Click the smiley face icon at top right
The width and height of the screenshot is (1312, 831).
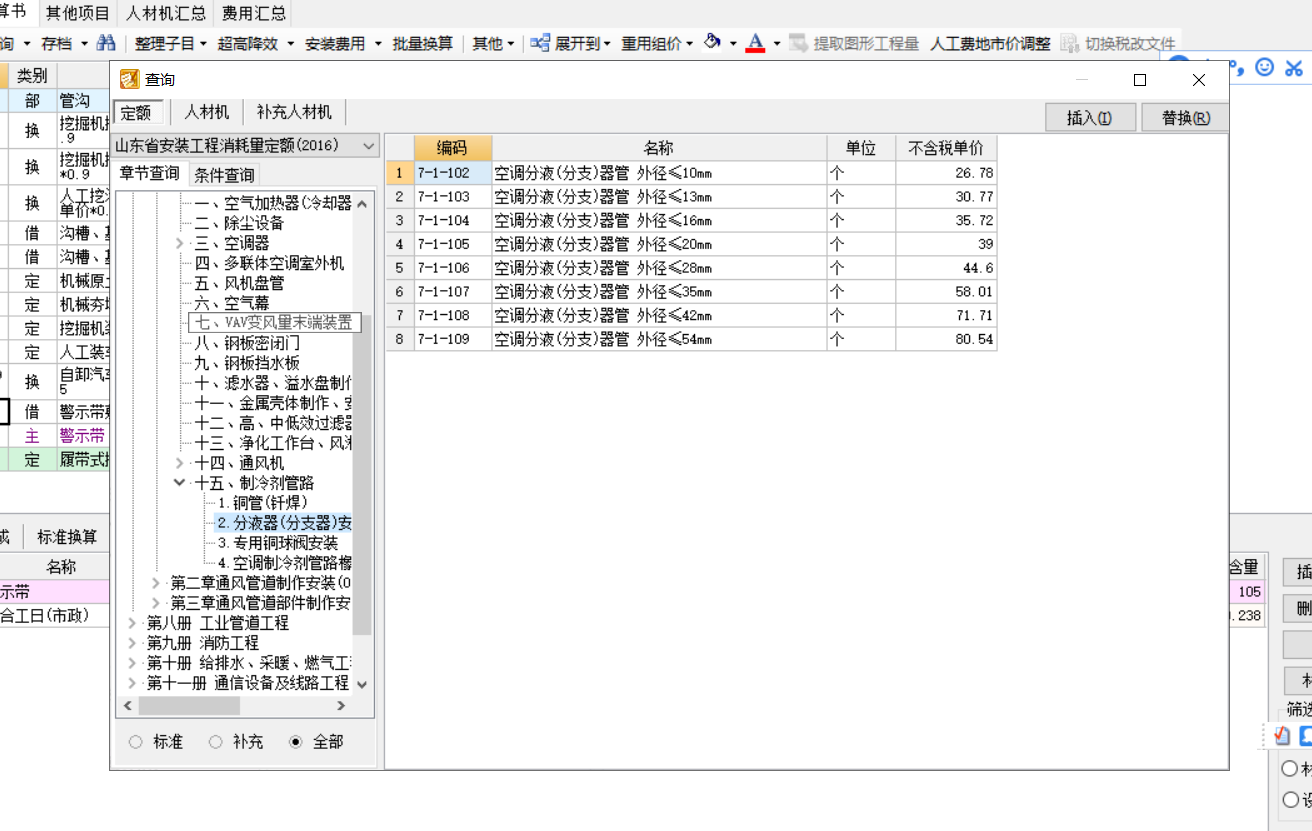coord(1265,67)
